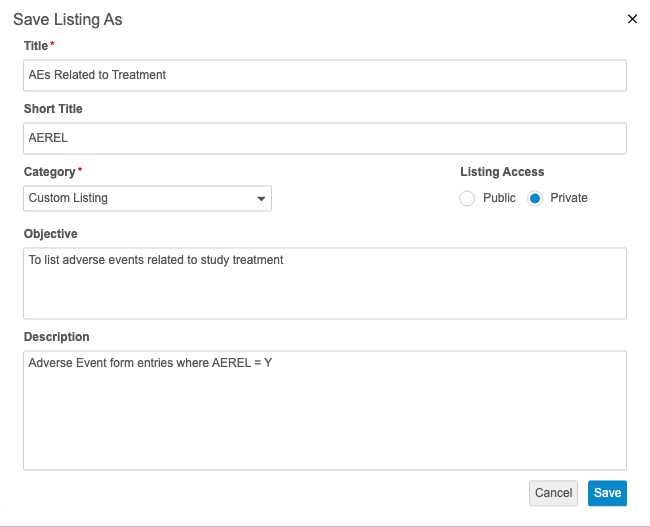650x527 pixels.
Task: Click the Public option label text
Action: coord(499,198)
